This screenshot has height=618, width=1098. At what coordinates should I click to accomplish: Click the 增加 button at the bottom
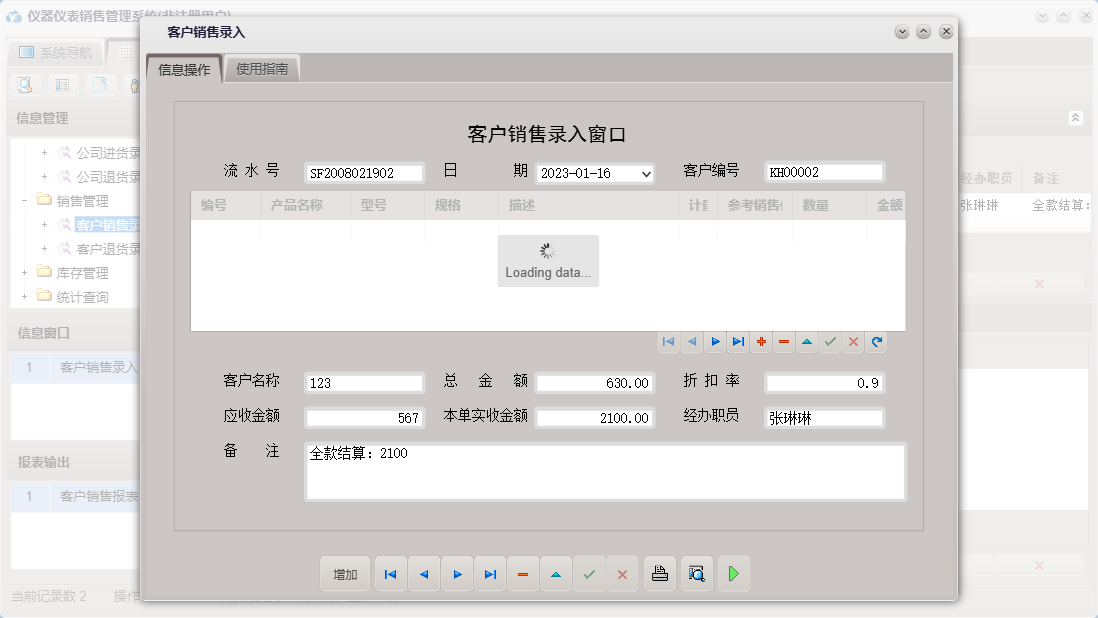coord(345,573)
